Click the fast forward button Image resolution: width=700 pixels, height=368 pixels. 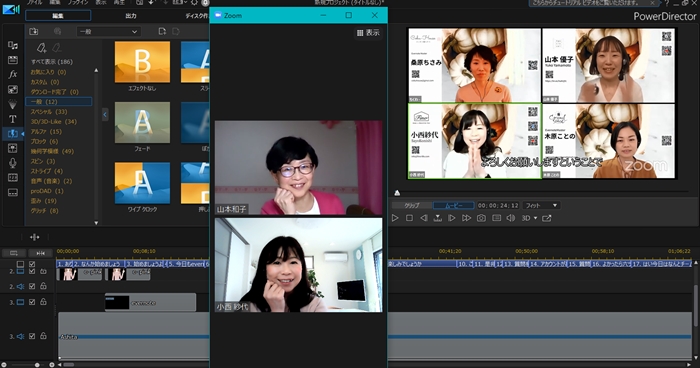pos(466,218)
